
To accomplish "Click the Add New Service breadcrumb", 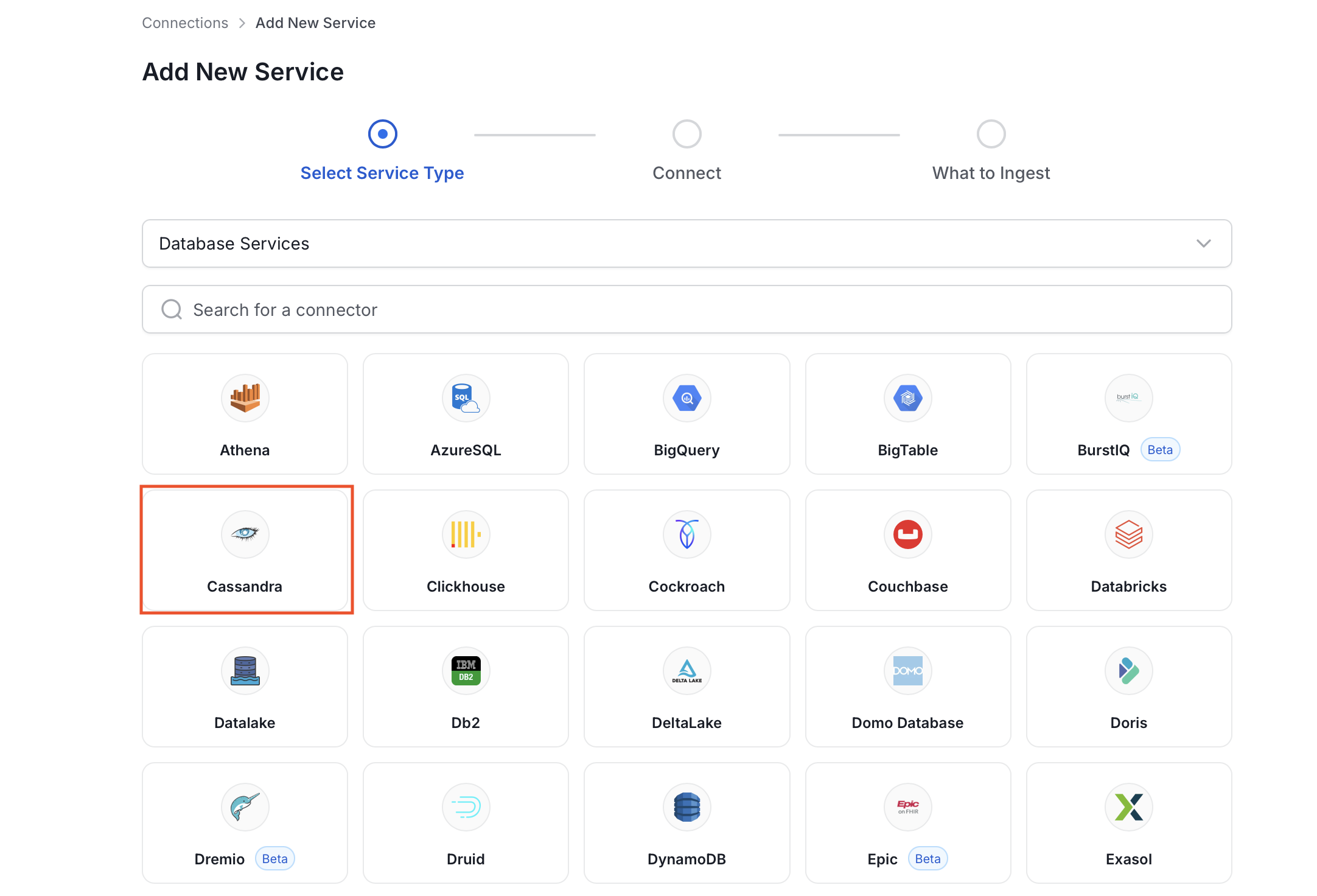I will point(315,23).
